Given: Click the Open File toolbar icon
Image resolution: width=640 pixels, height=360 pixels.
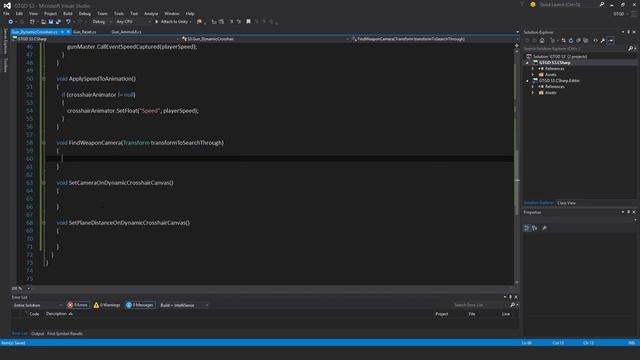Looking at the screenshot, I should point(43,22).
